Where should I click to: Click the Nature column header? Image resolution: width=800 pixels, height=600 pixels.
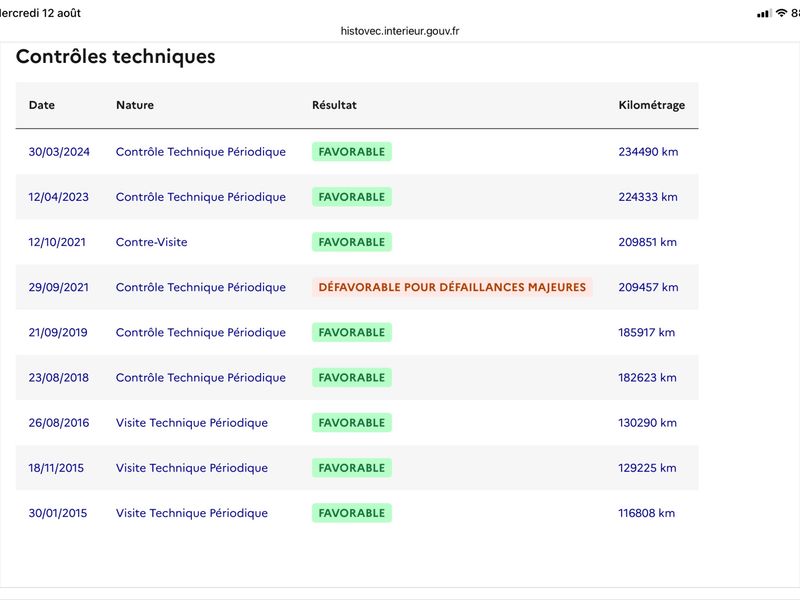(x=135, y=105)
